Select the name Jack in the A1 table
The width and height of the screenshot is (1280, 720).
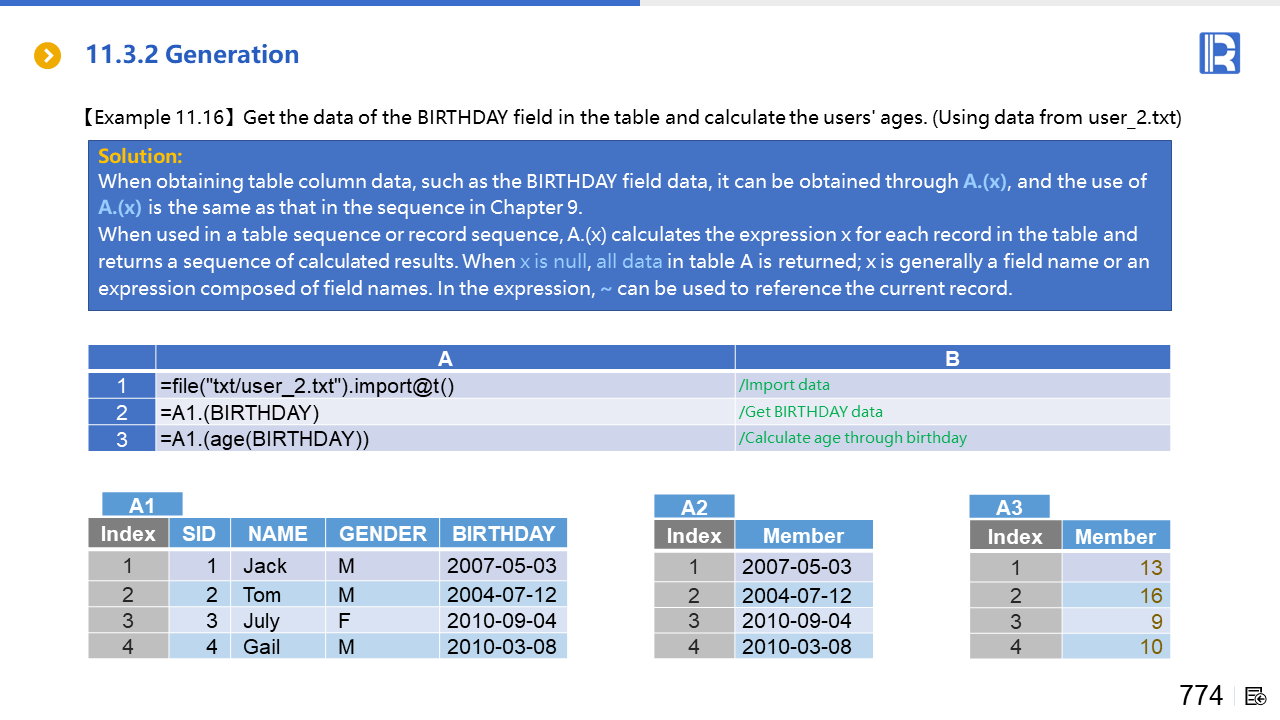pos(265,566)
